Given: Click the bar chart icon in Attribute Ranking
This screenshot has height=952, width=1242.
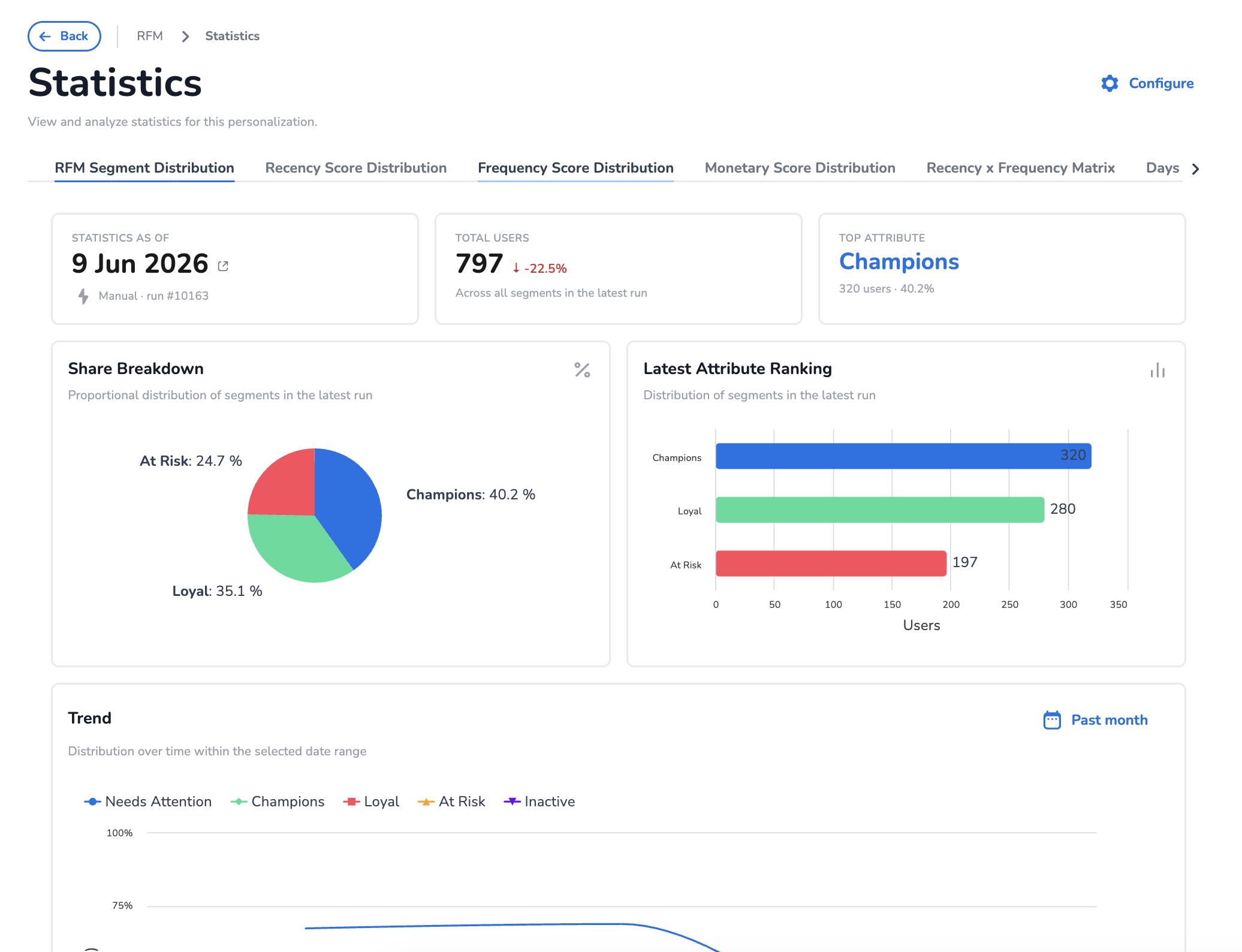Looking at the screenshot, I should 1157,370.
